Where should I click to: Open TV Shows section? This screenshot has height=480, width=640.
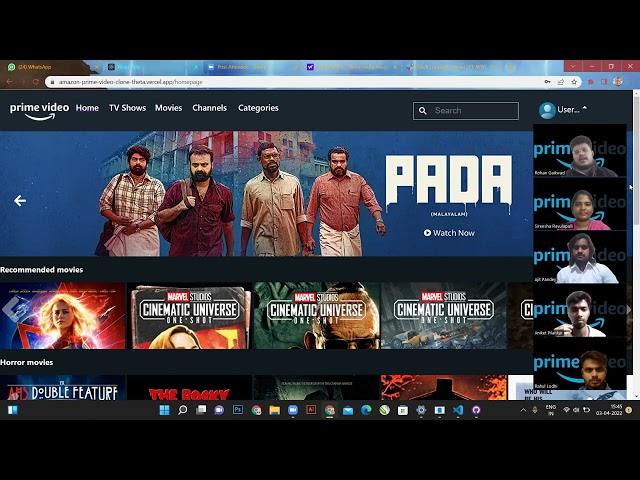pos(127,108)
